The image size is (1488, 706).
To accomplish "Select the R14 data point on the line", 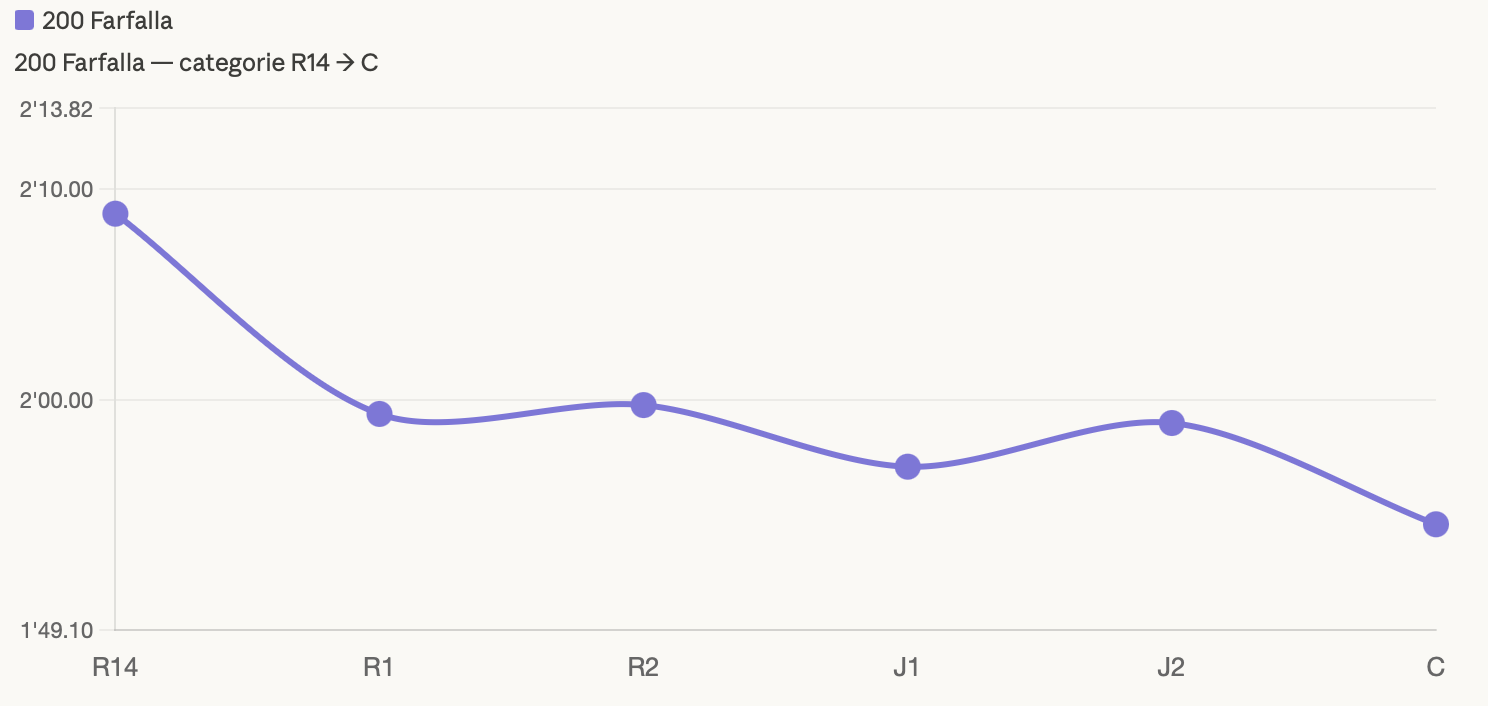I will [x=116, y=214].
